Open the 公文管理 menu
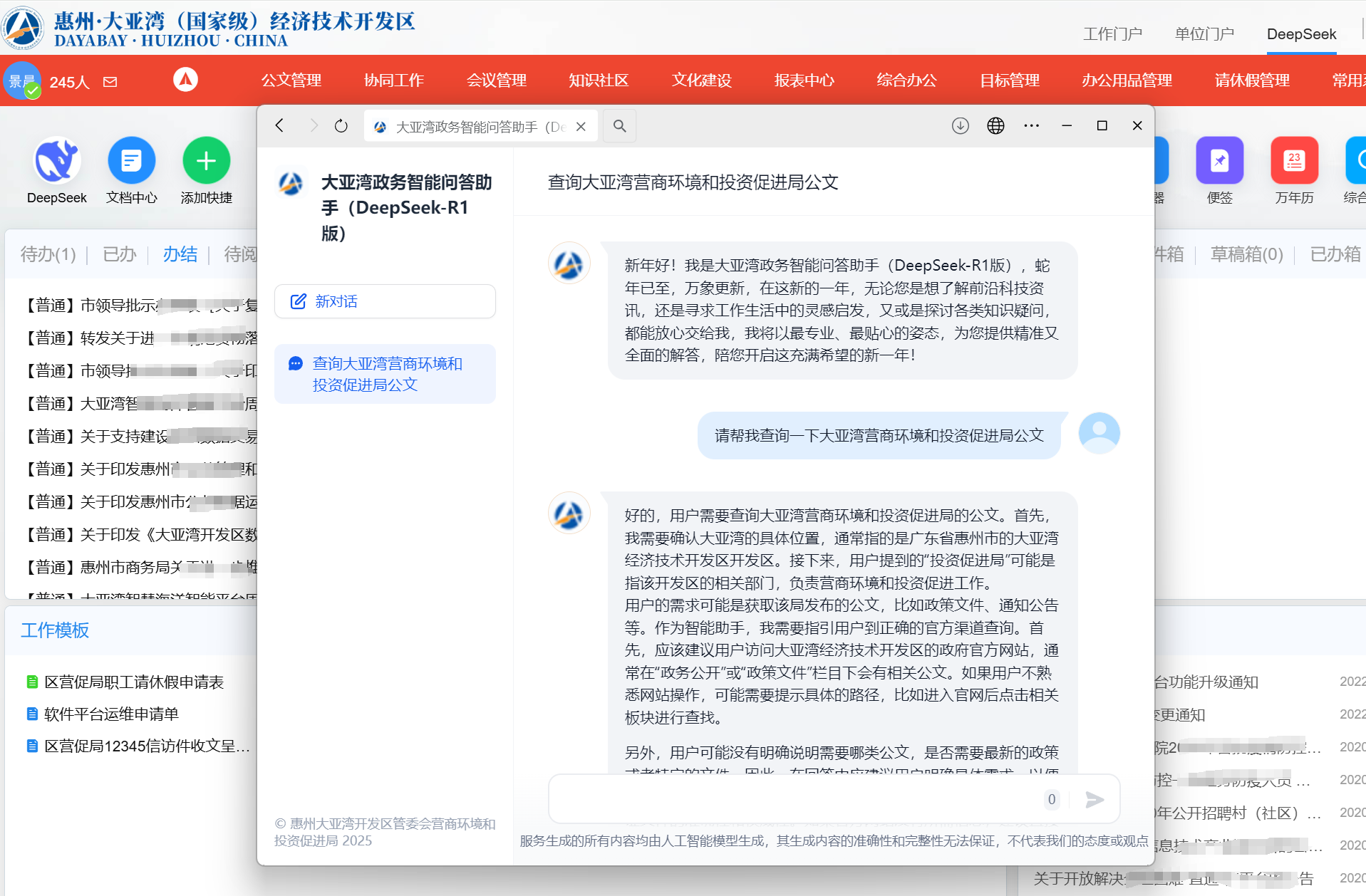 [291, 80]
